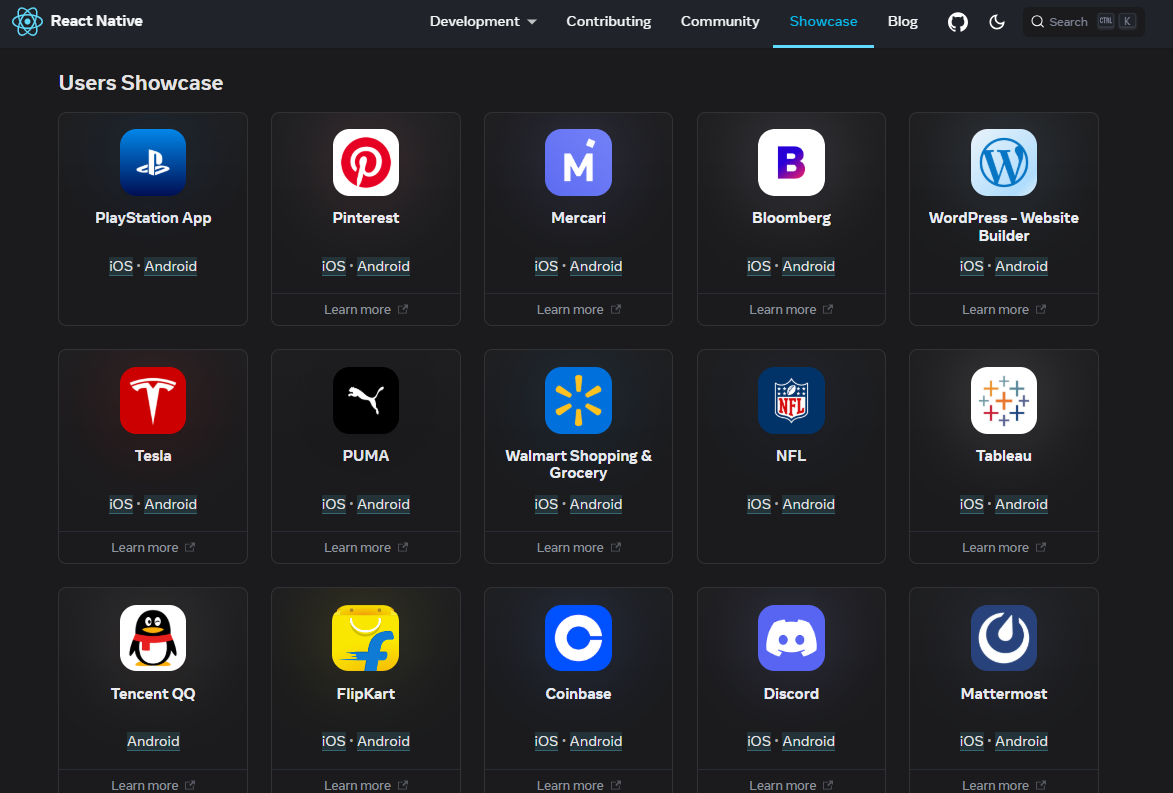This screenshot has height=793, width=1173.
Task: Click the Users Showcase heading
Action: (141, 83)
